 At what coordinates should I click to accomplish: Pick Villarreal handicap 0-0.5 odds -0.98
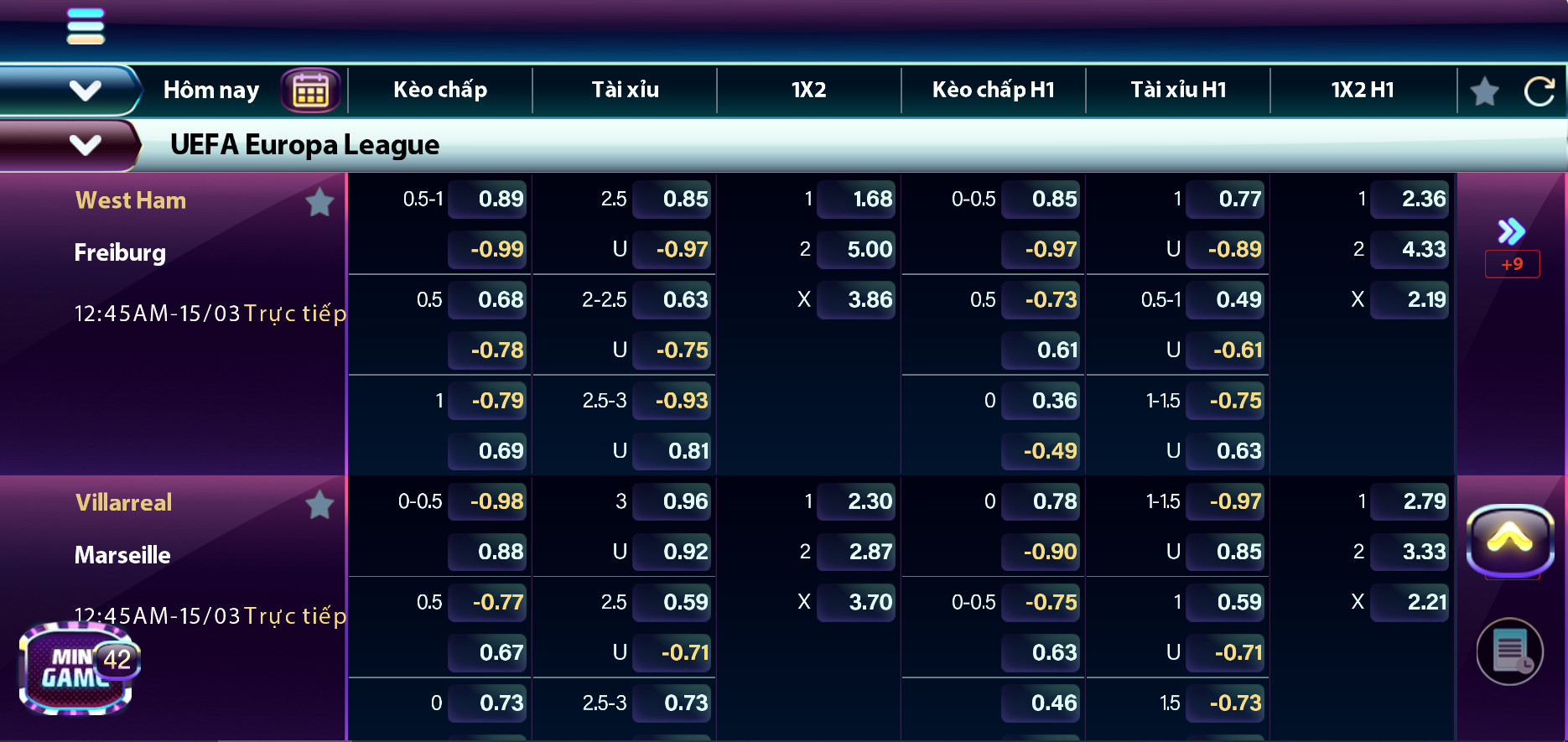point(487,501)
